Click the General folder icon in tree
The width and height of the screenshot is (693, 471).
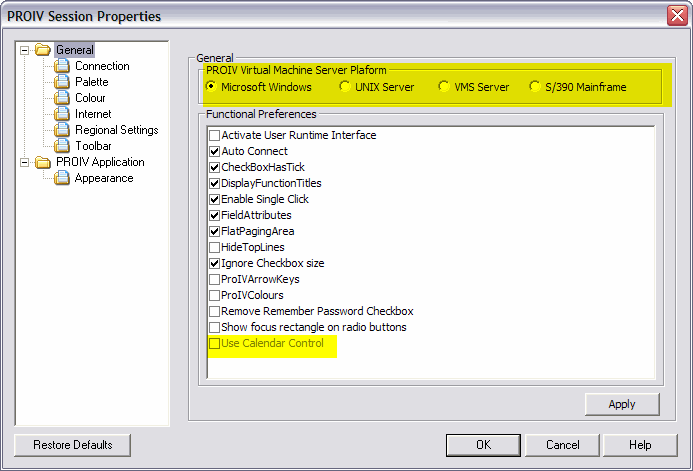[43, 50]
